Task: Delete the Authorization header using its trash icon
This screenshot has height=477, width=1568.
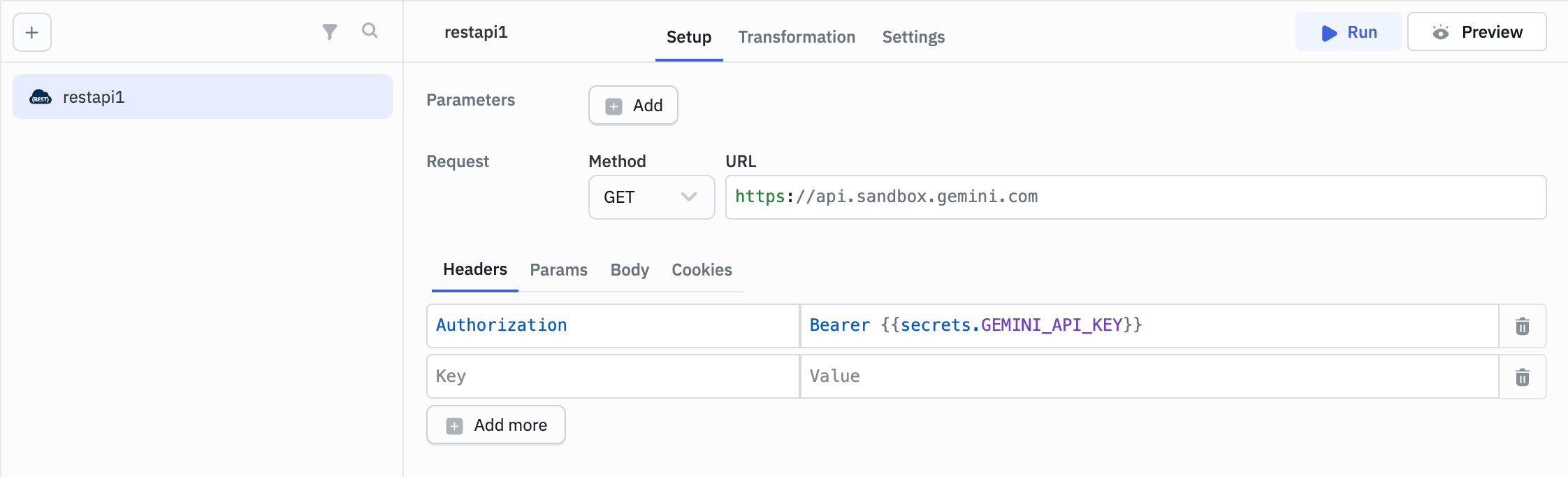Action: point(1522,326)
